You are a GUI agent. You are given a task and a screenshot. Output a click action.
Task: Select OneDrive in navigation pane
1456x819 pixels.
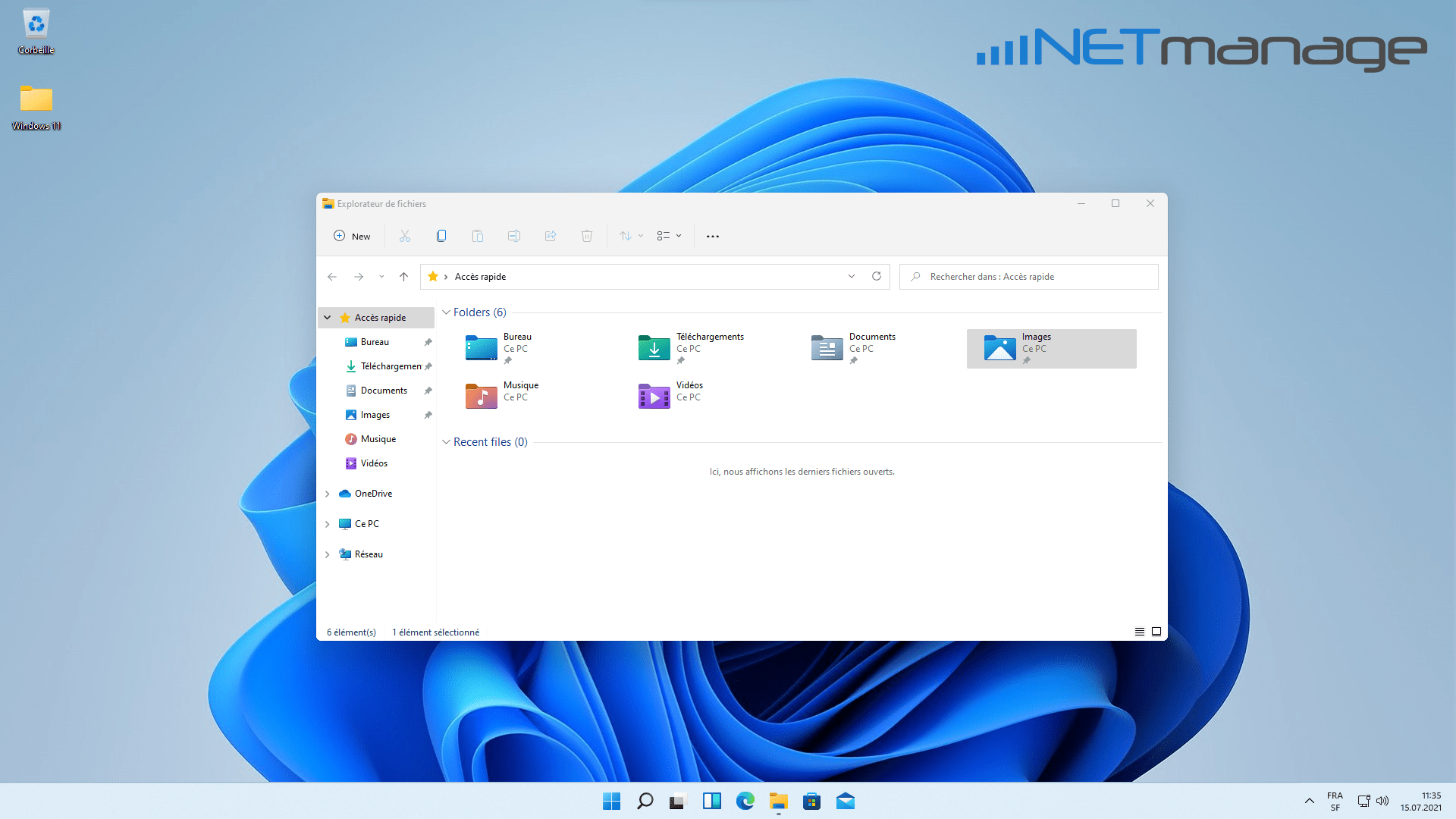pos(373,494)
